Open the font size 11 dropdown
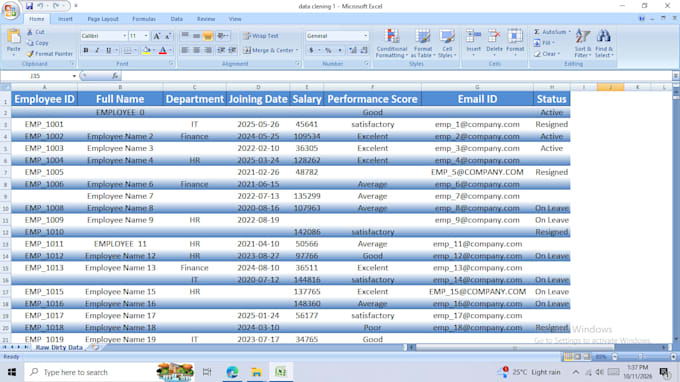Screen dimensions: 680x382 [146, 36]
